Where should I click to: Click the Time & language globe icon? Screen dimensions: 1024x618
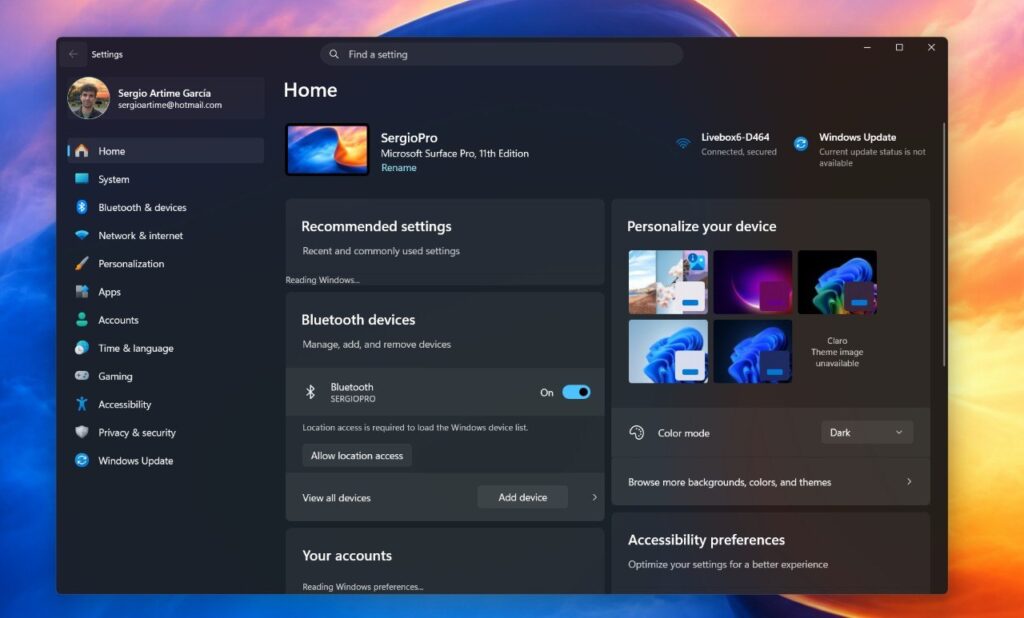pyautogui.click(x=82, y=348)
